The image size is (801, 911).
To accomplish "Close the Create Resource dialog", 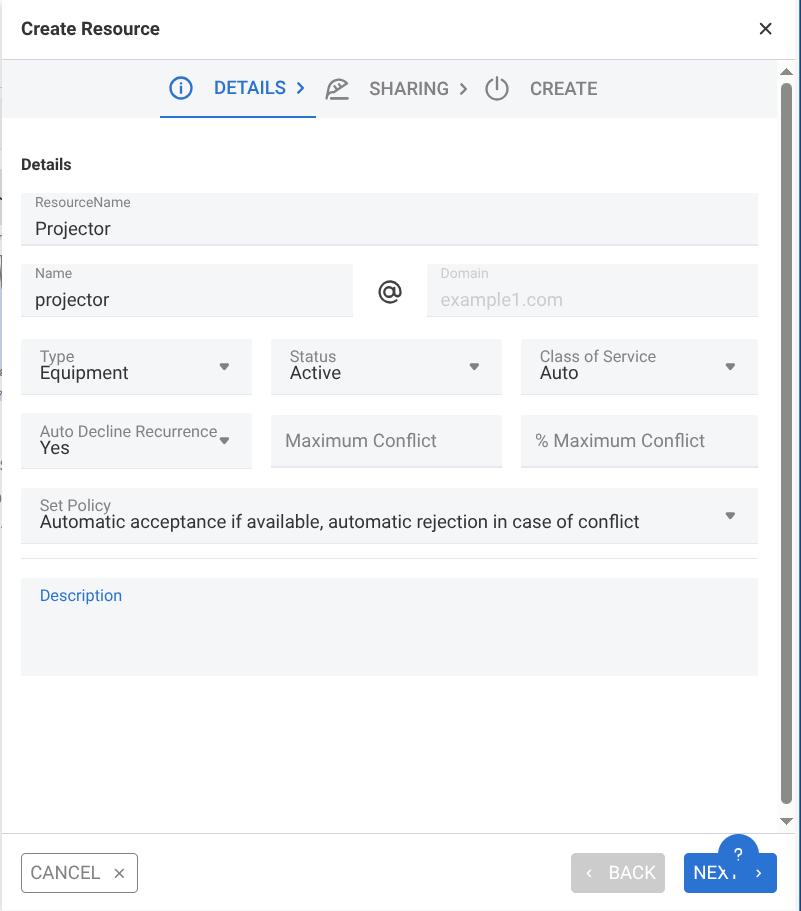I will tap(765, 29).
